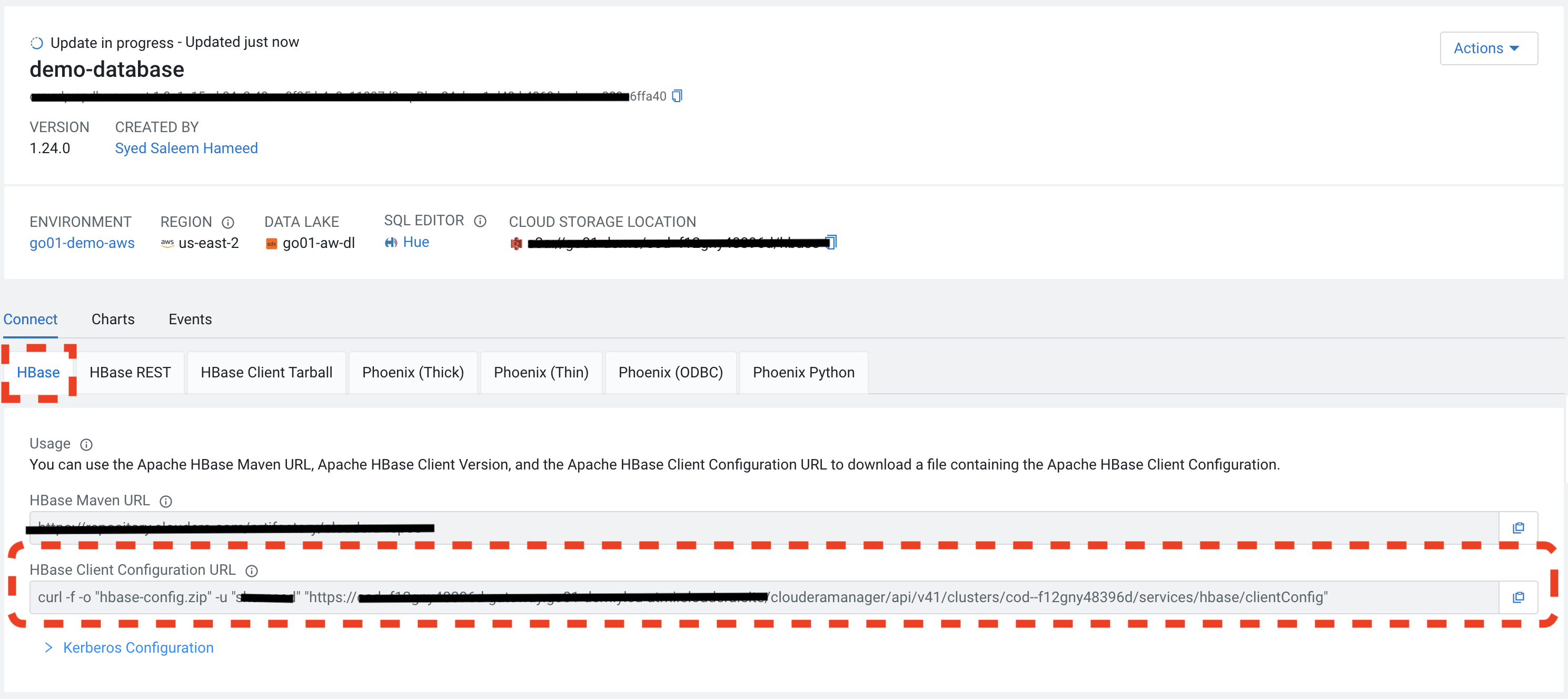Copy the HBase Maven URL
The height and width of the screenshot is (699, 1568).
tap(1519, 527)
